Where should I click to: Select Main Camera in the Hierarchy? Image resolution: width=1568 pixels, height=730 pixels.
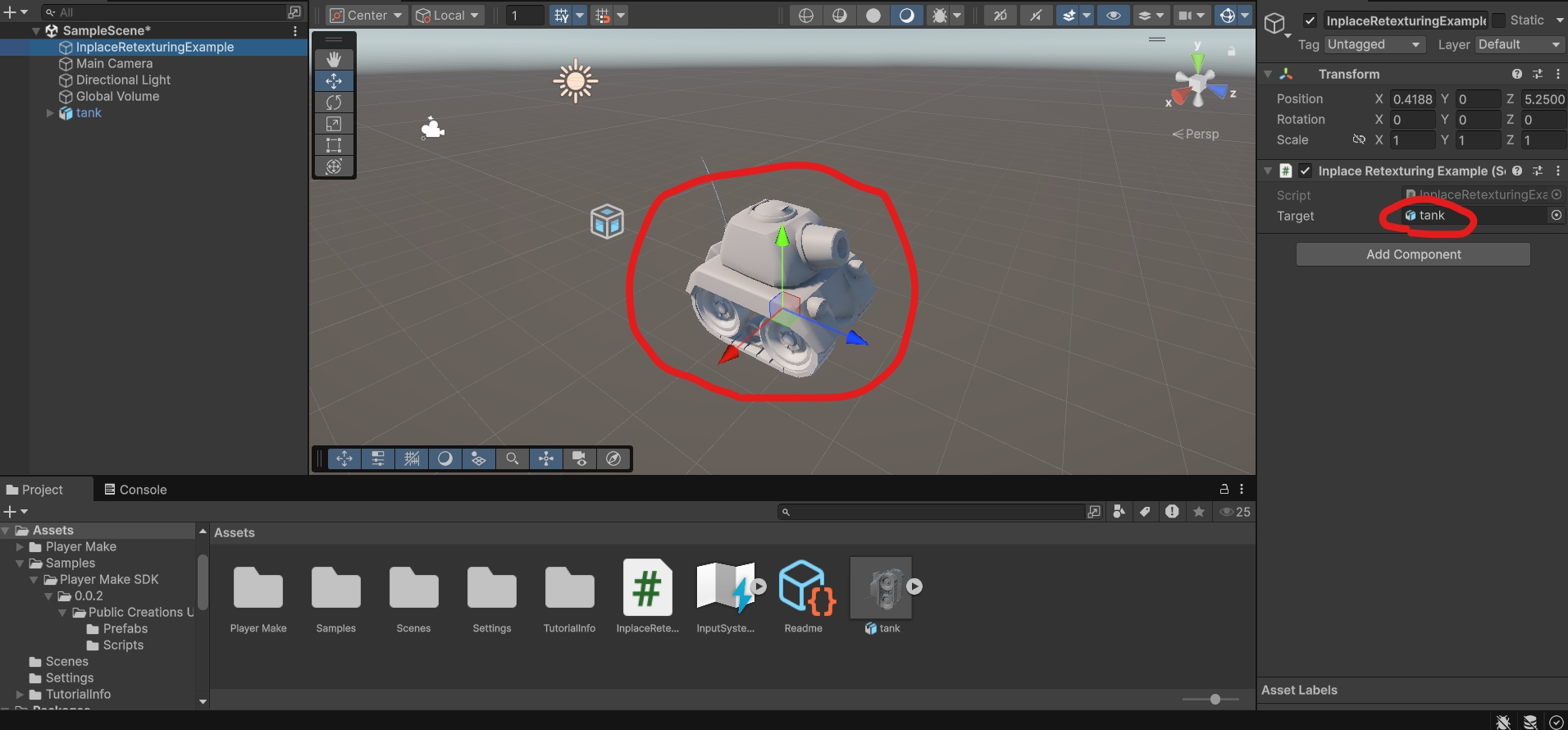tap(114, 63)
